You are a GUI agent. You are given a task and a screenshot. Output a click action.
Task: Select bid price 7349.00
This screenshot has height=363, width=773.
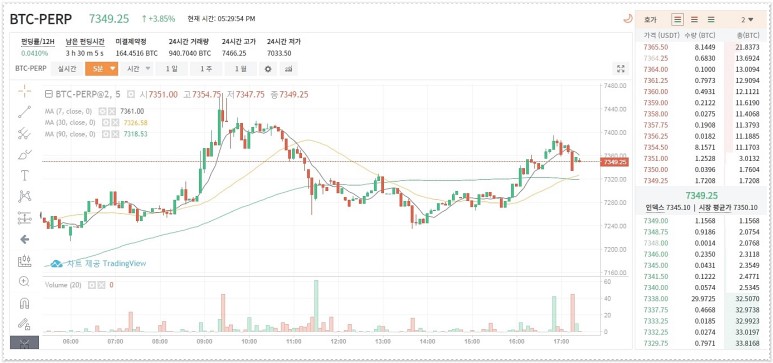click(x=656, y=220)
